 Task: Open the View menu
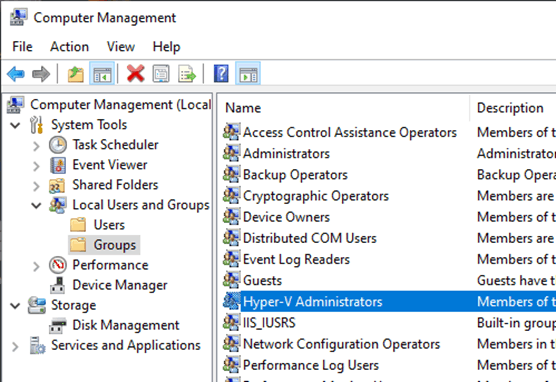[x=121, y=46]
